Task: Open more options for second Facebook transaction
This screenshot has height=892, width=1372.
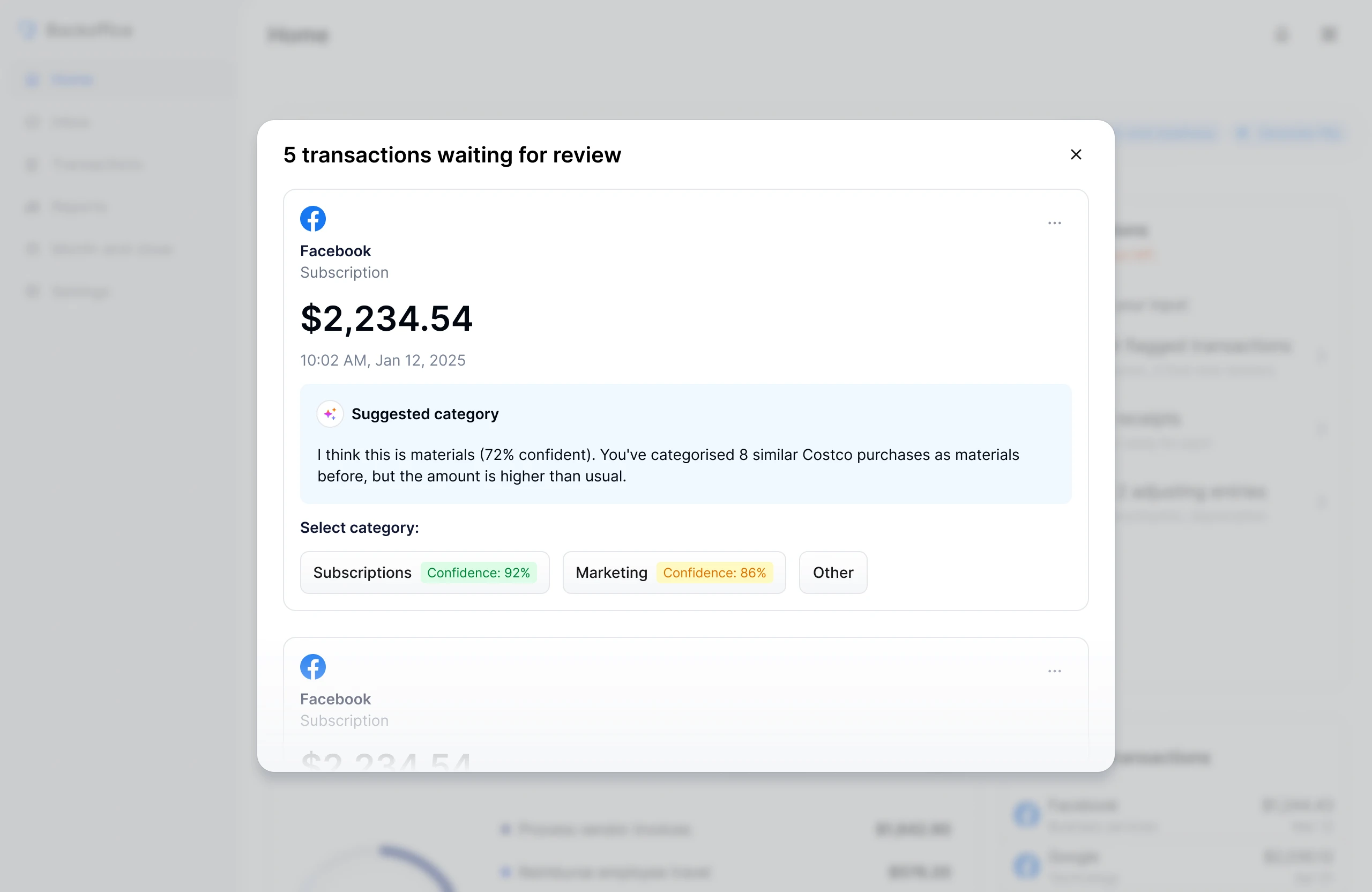Action: 1054,671
